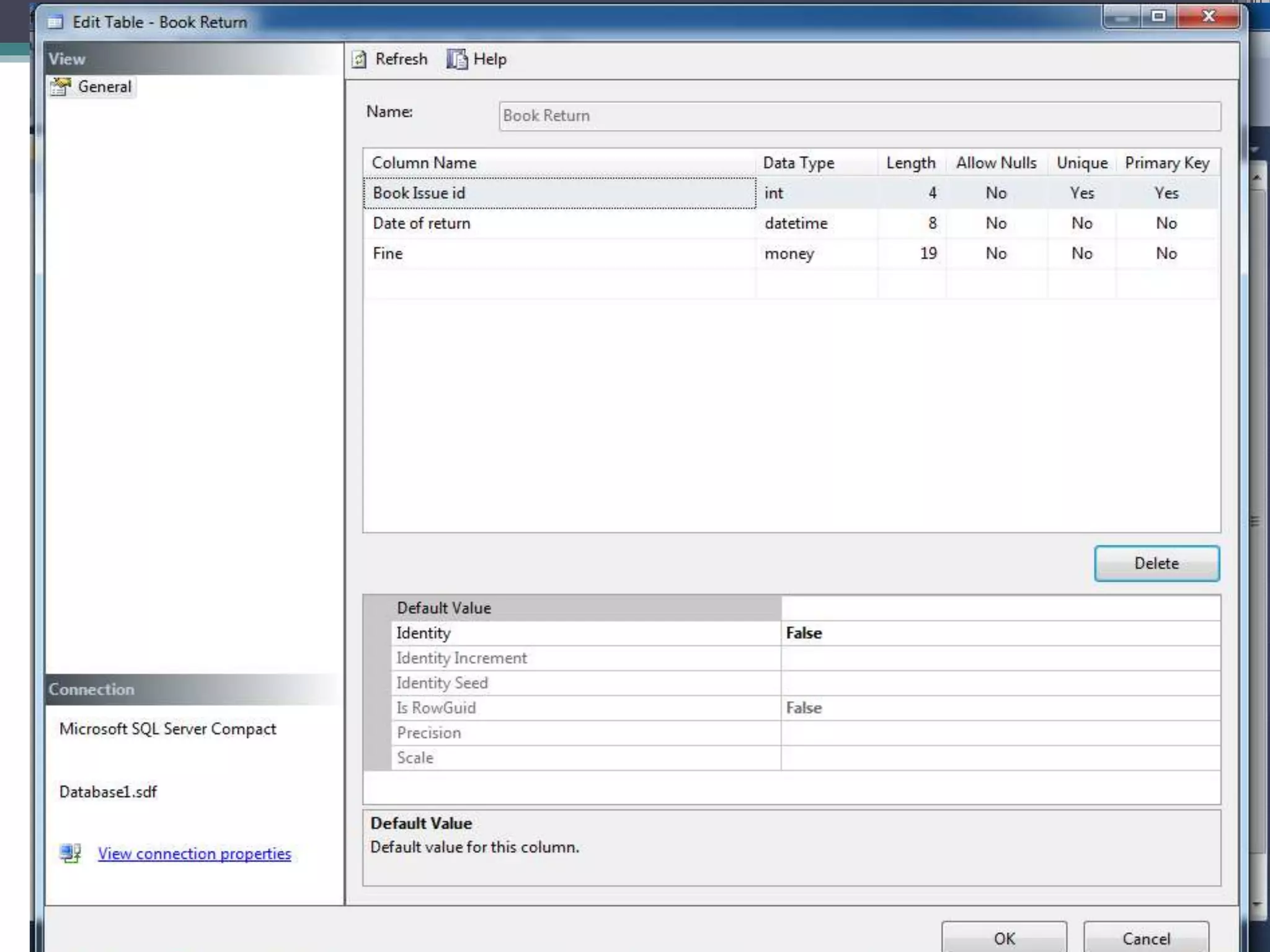Click background window scrollbar up arrow
This screenshot has height=952, width=1270.
(x=1257, y=178)
